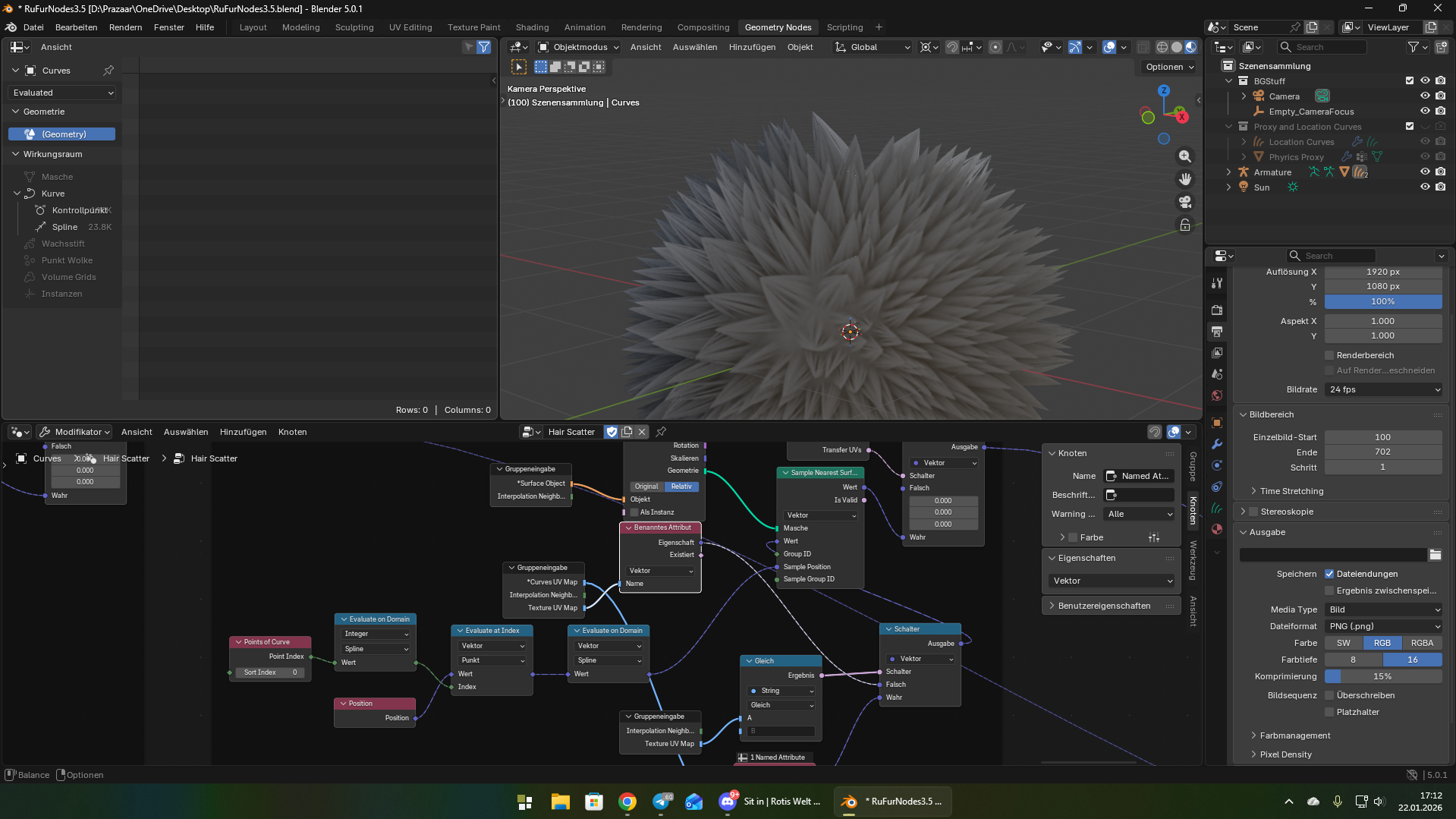The image size is (1456, 819).
Task: Open the Bildrate 24 fps dropdown
Action: [1383, 389]
